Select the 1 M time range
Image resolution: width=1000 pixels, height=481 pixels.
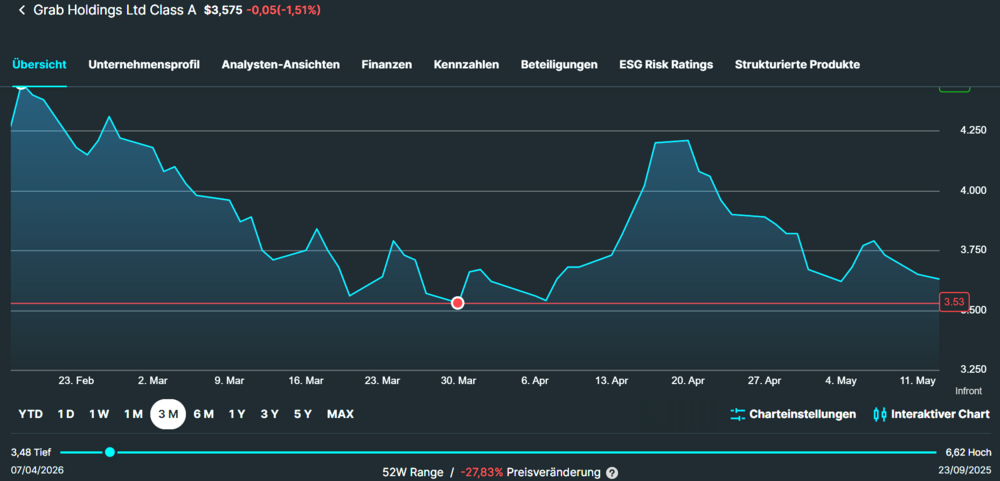(x=133, y=414)
